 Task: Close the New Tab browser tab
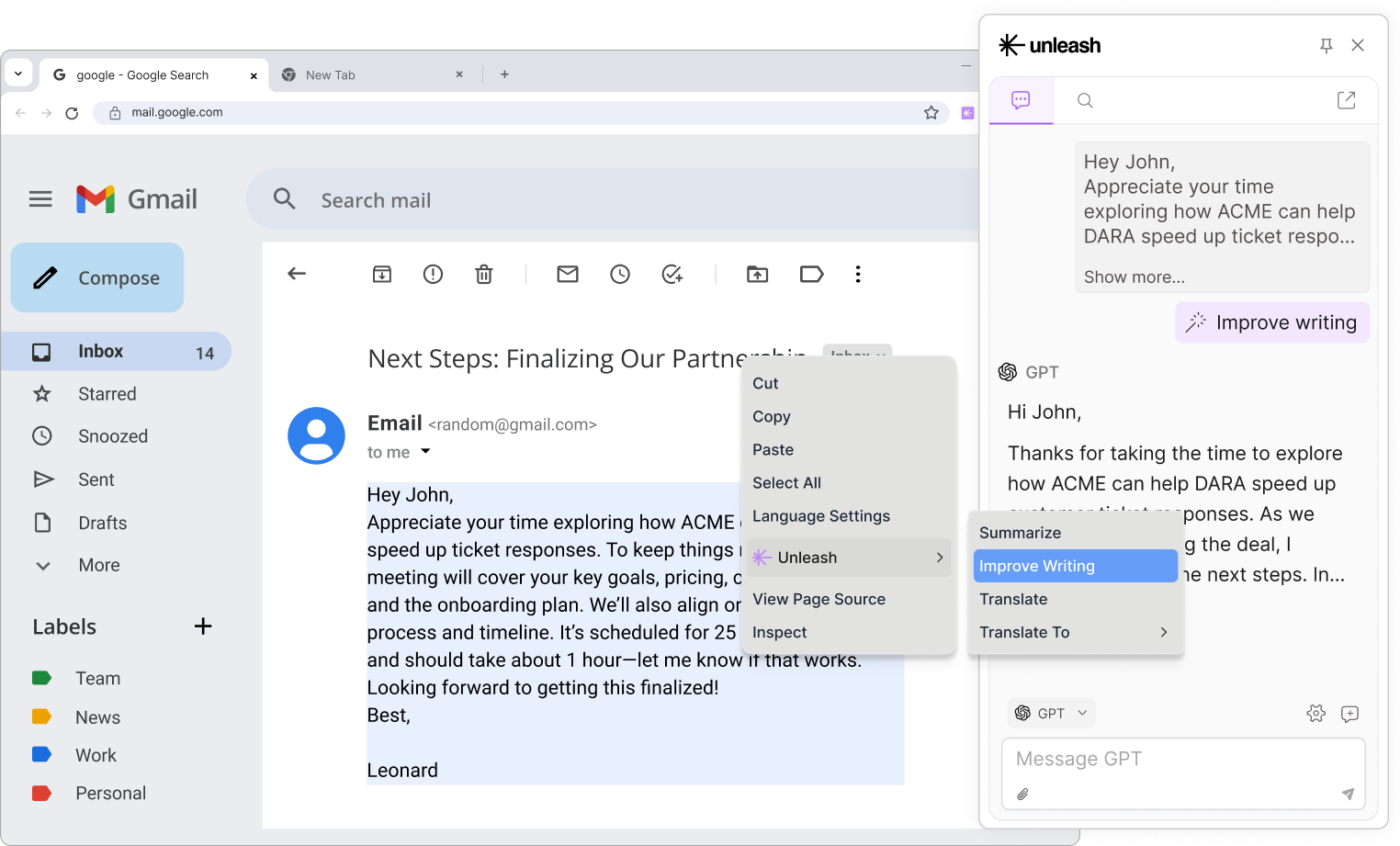click(x=459, y=74)
